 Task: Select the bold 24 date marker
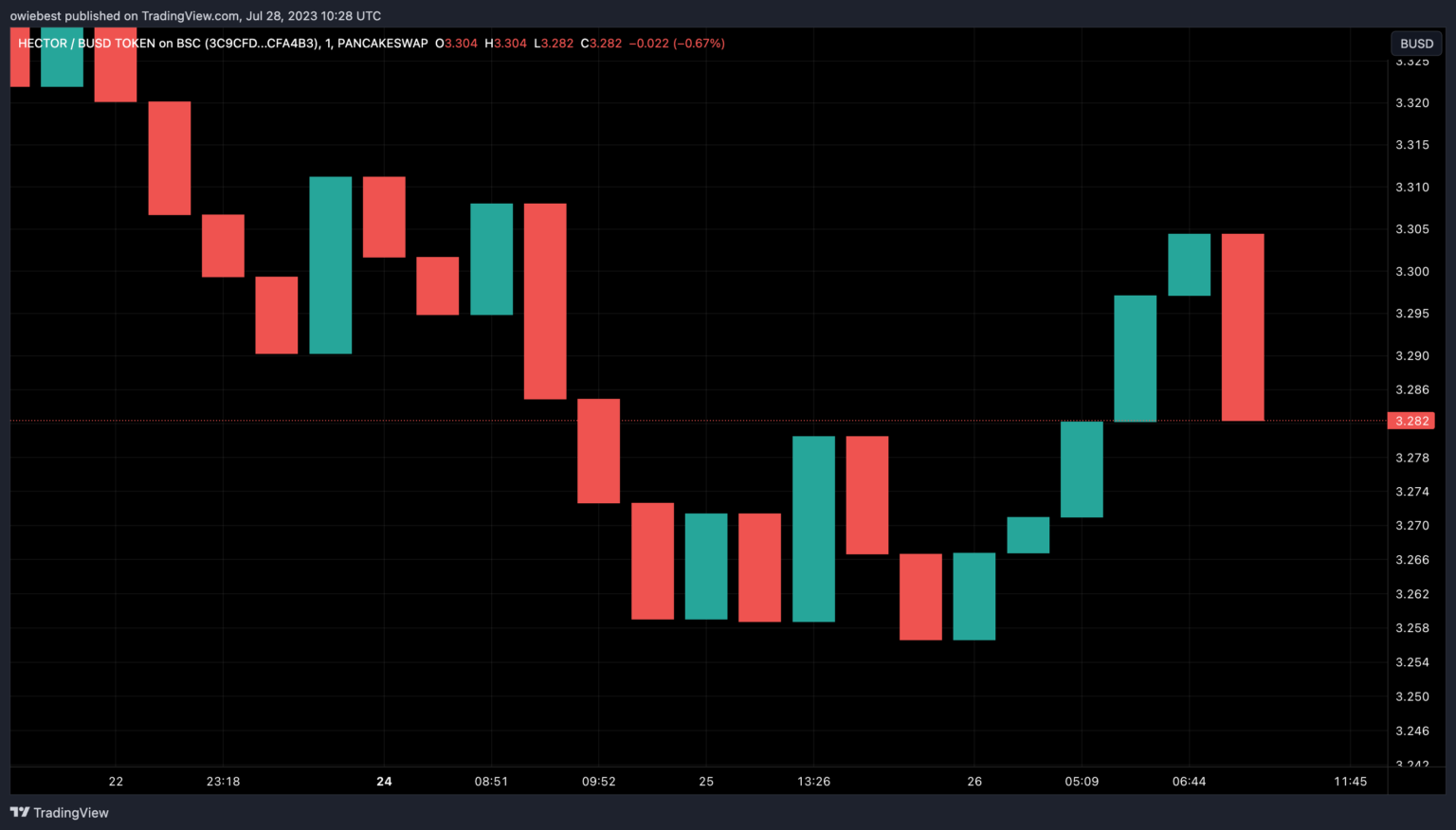click(384, 782)
